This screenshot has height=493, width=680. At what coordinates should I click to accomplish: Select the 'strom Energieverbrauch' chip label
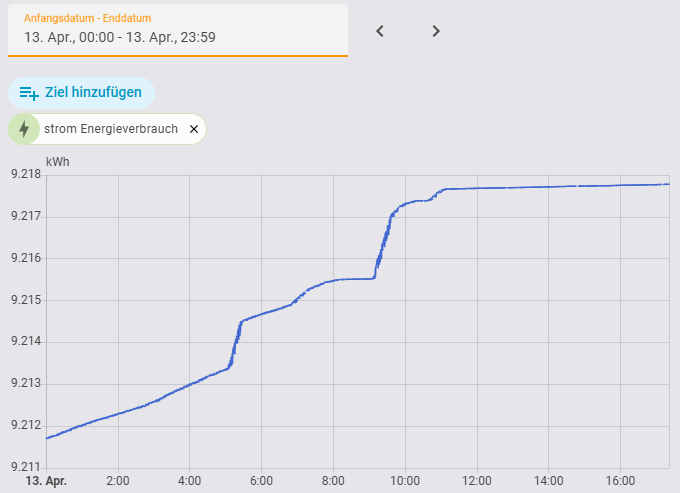click(111, 129)
